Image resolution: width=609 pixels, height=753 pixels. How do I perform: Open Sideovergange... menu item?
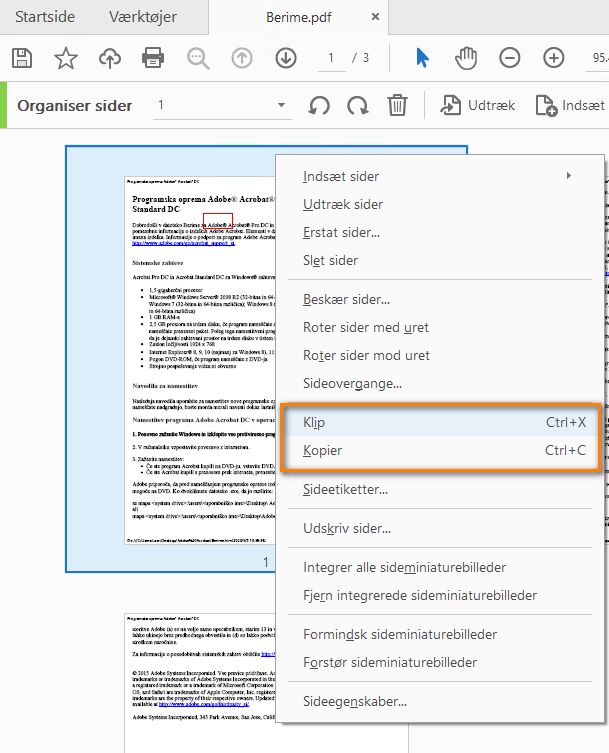click(439, 383)
